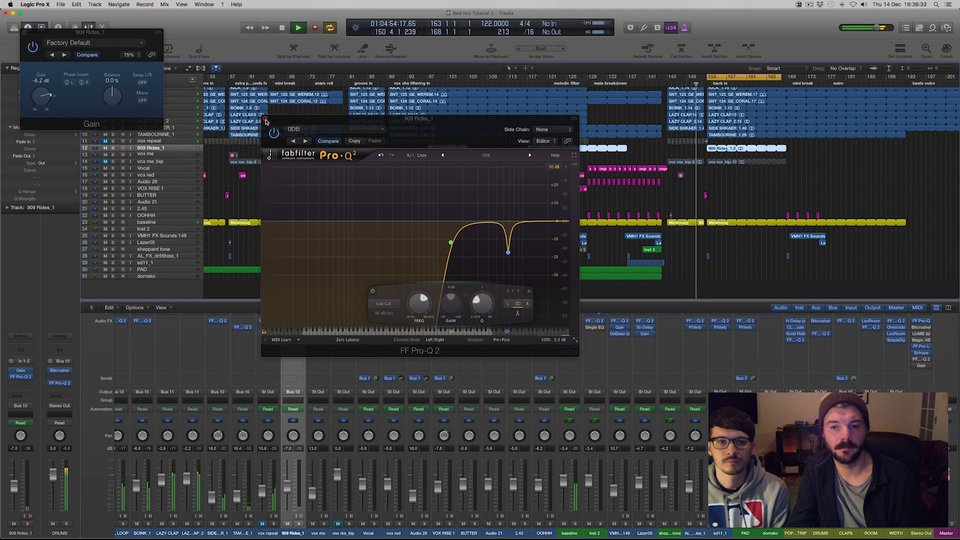Viewport: 960px width, 540px height.
Task: Toggle Phase Invert R in Gain plugin
Action: [x=83, y=82]
